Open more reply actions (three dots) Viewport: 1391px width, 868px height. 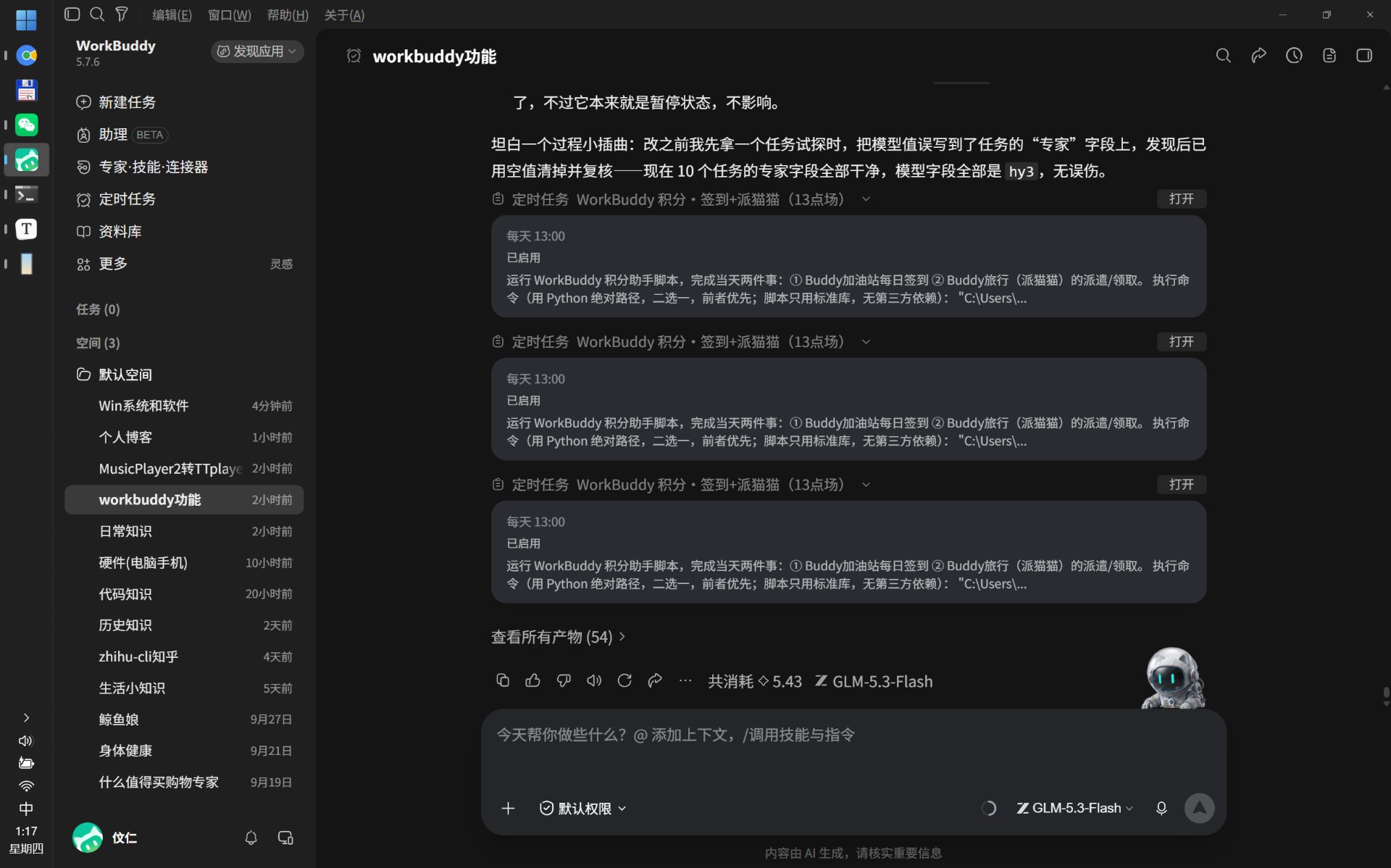click(x=685, y=680)
